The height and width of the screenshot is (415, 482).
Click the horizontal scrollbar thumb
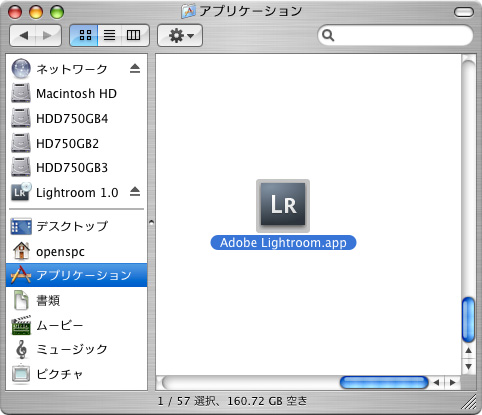tap(384, 382)
